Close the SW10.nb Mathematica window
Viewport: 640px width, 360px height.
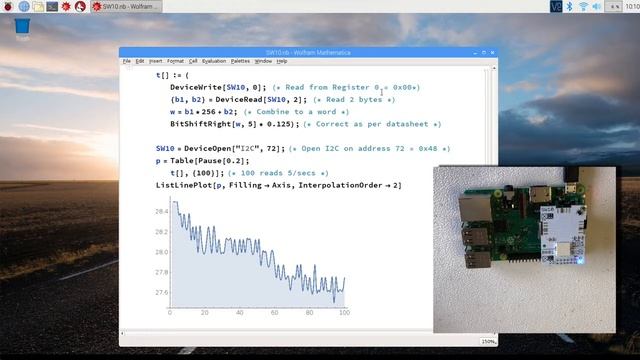pos(493,53)
